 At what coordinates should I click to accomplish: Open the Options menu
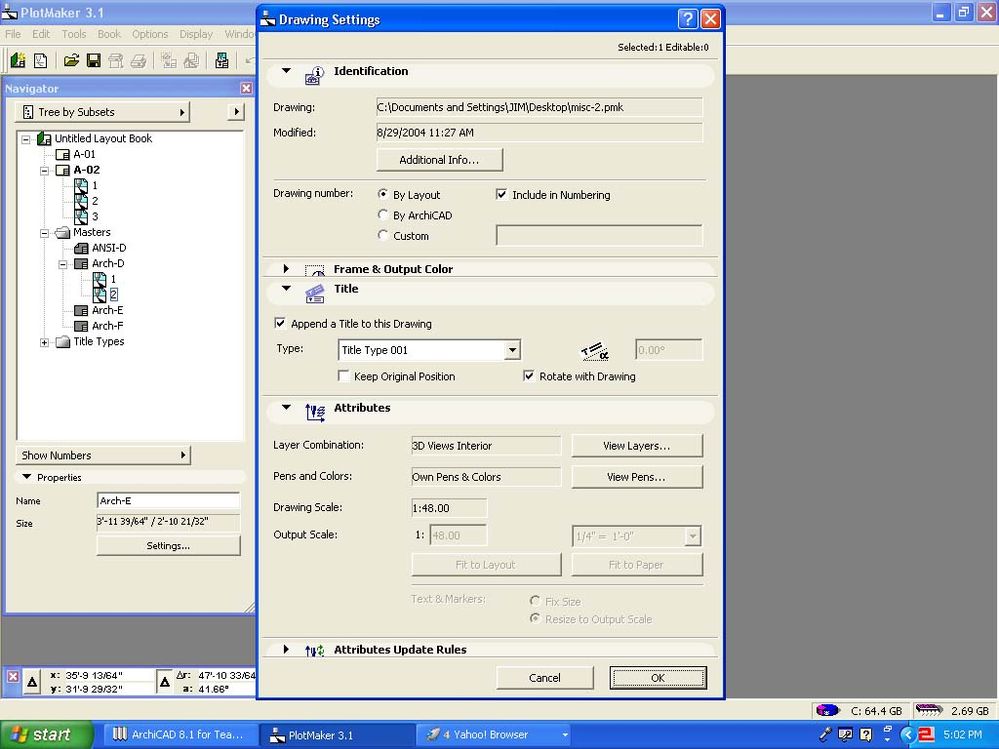point(150,34)
